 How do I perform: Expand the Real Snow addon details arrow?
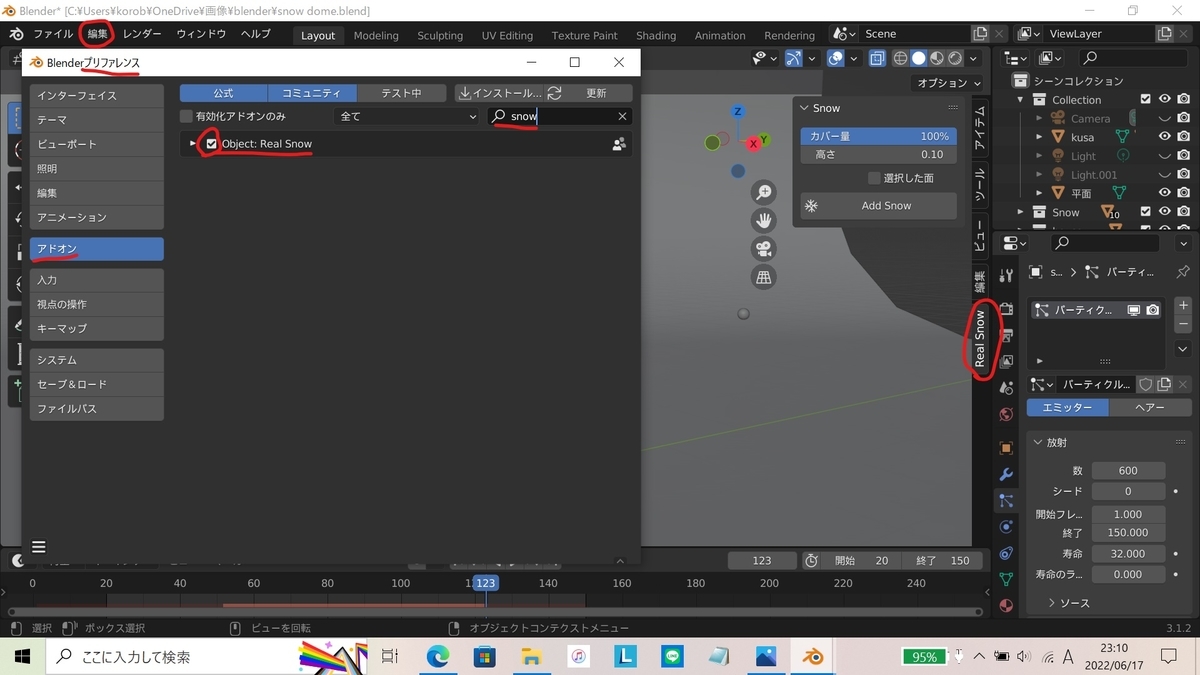193,144
